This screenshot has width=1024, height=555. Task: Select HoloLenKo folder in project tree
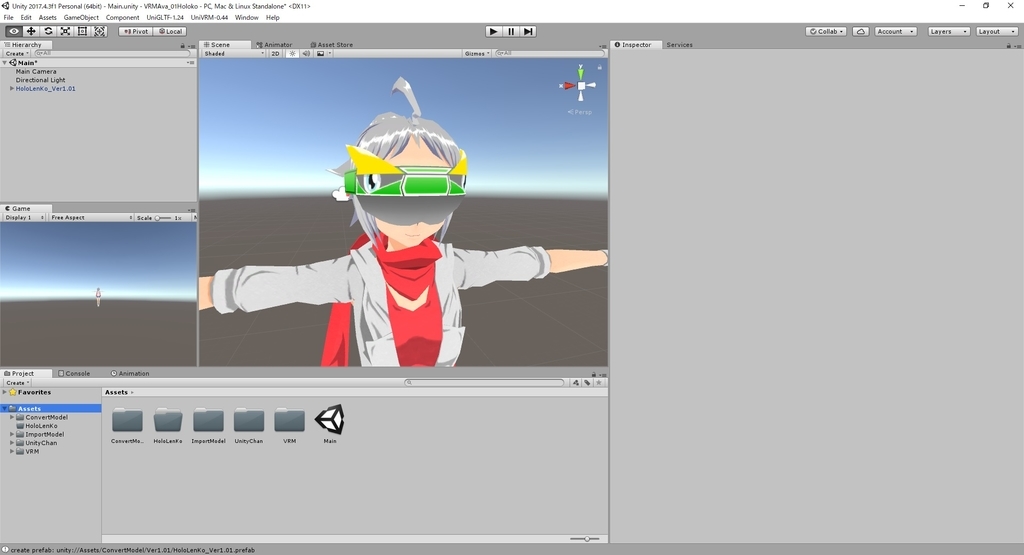pos(41,426)
